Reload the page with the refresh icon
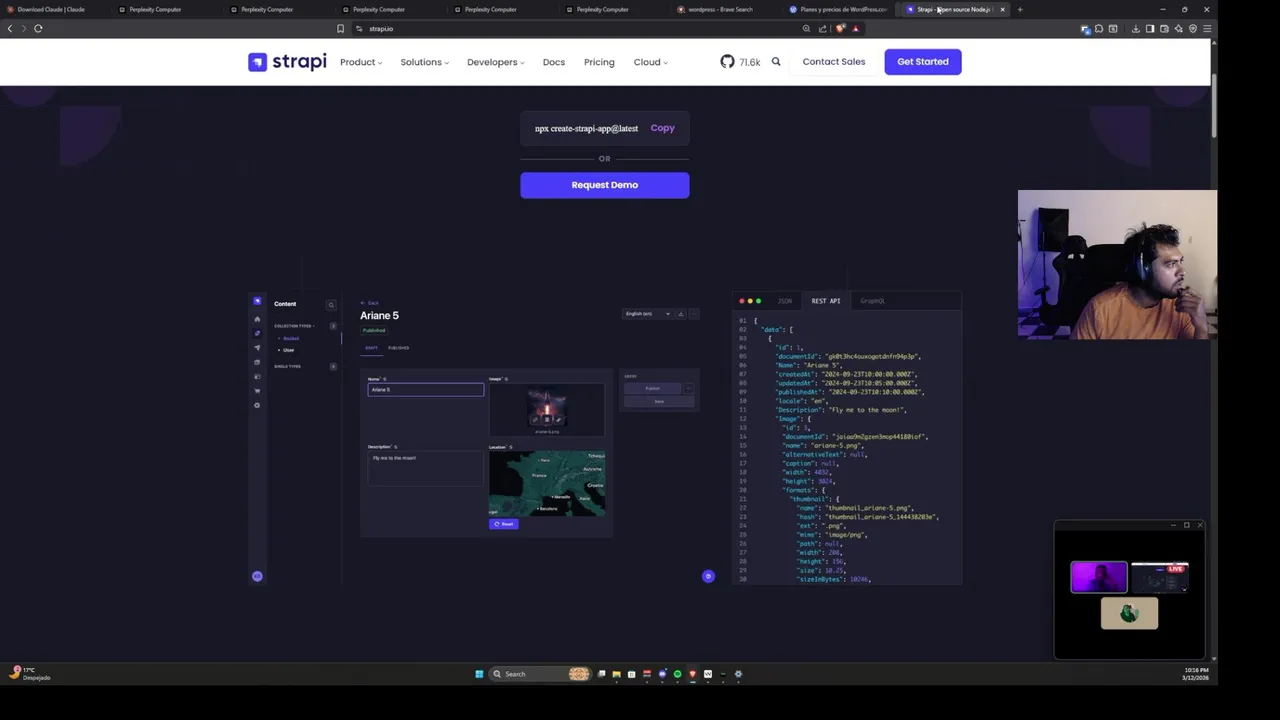 (38, 28)
